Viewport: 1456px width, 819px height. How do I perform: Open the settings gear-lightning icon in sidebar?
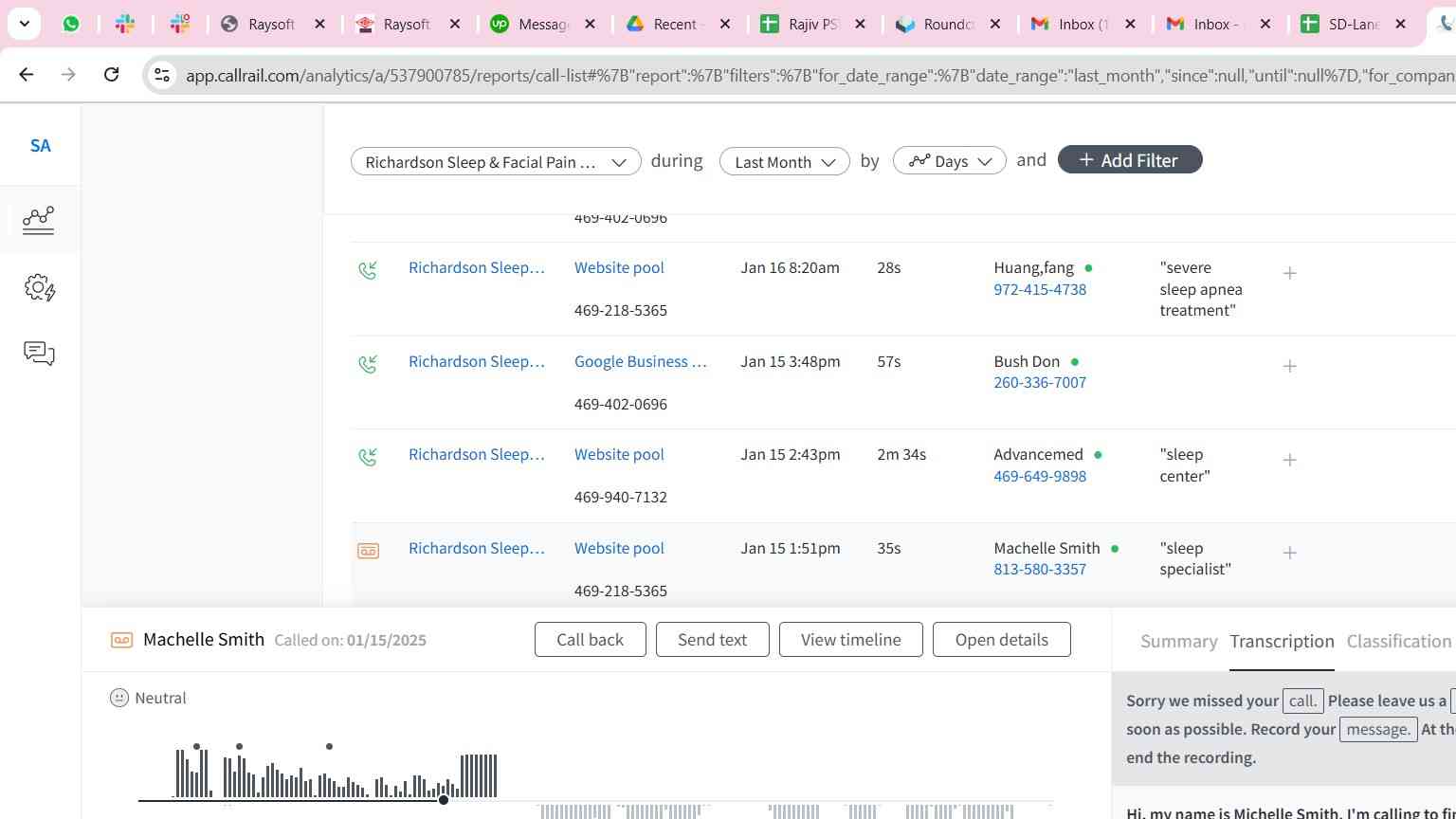pos(39,287)
